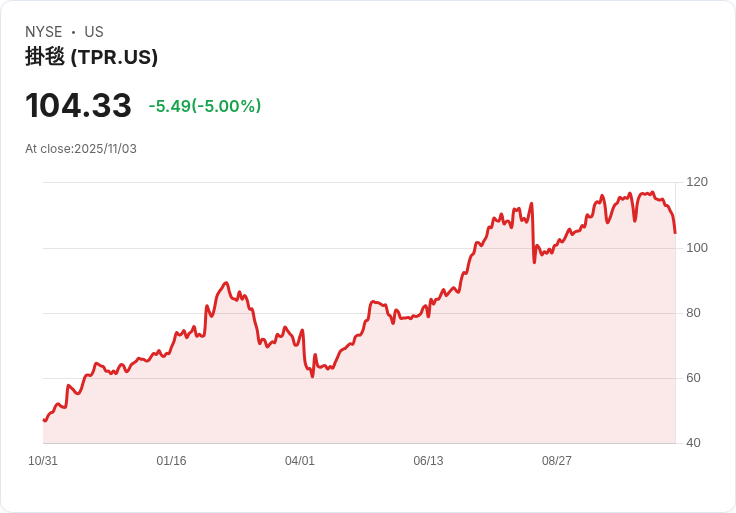Click the At close date text
Screen dimensions: 736x513
[x=81, y=149]
